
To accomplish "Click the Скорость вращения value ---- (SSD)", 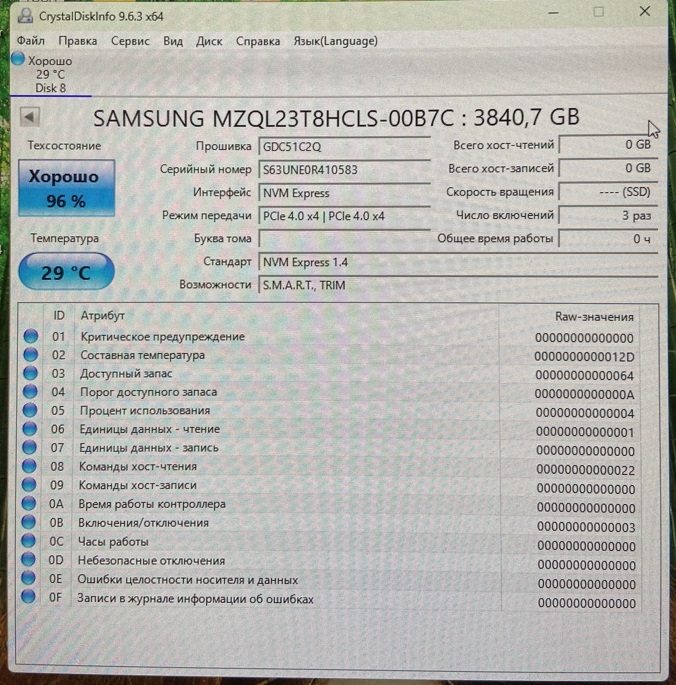I will 608,192.
